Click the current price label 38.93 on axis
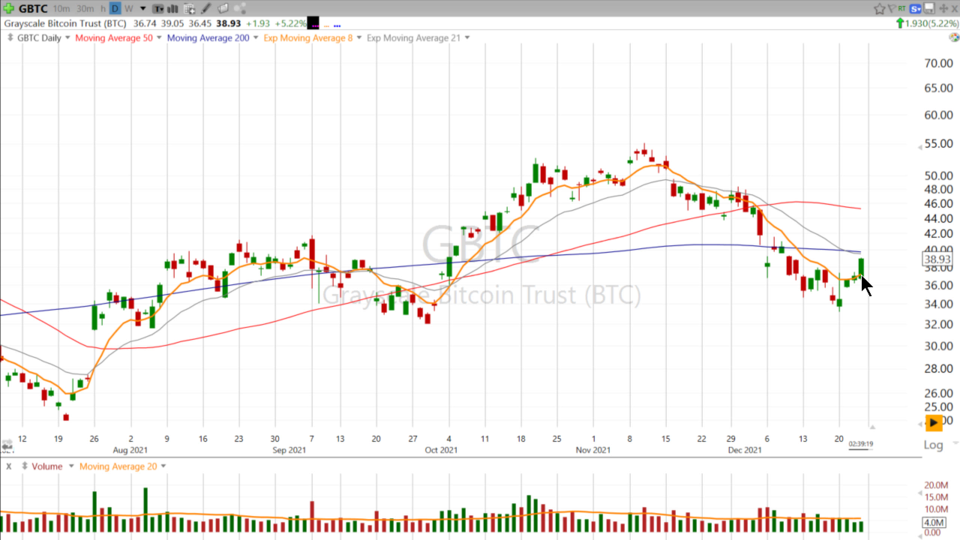The image size is (960, 540). pos(937,260)
